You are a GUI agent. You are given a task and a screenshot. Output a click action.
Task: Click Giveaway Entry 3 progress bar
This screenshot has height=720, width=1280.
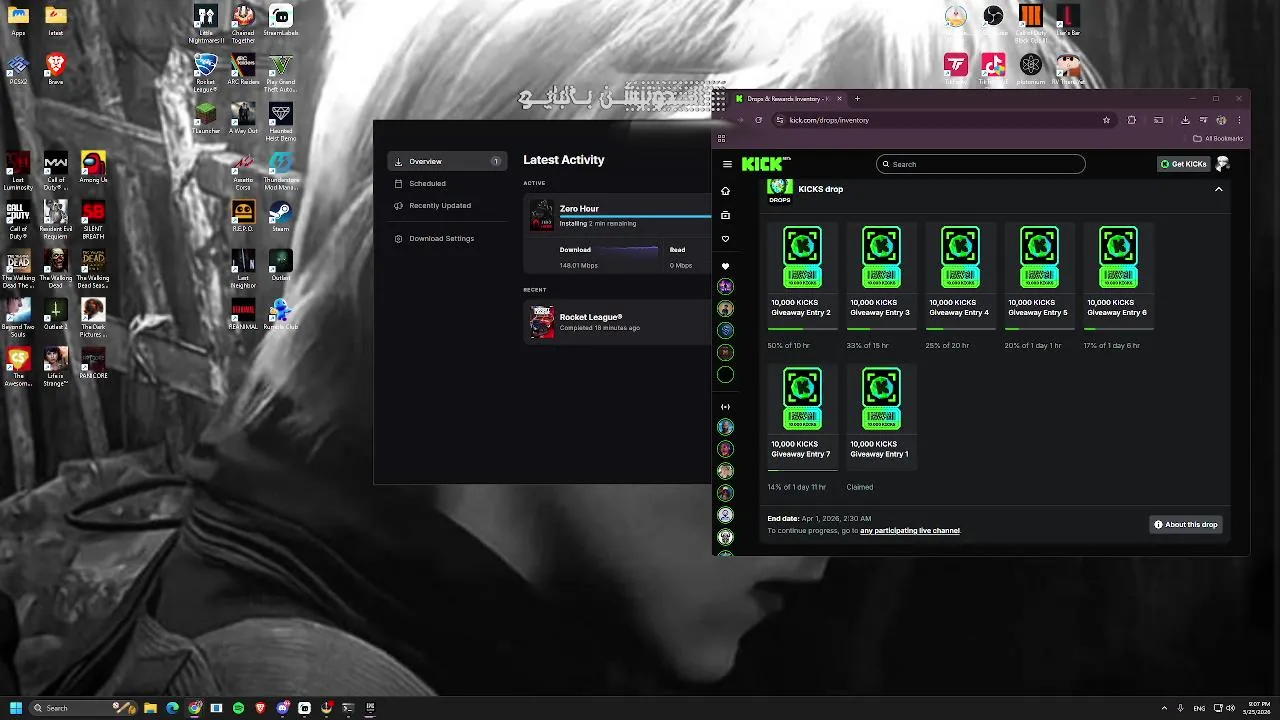click(881, 328)
